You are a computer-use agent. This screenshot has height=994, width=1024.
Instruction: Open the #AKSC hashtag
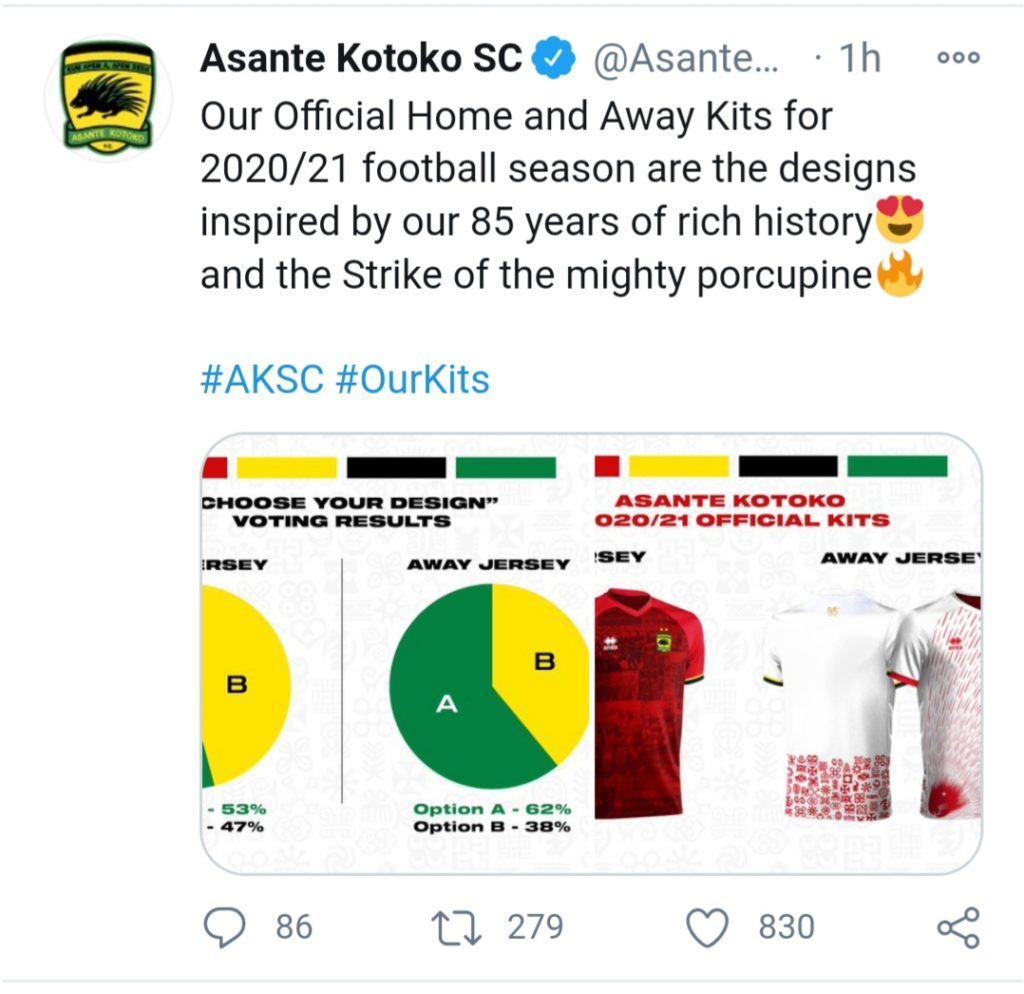[263, 380]
